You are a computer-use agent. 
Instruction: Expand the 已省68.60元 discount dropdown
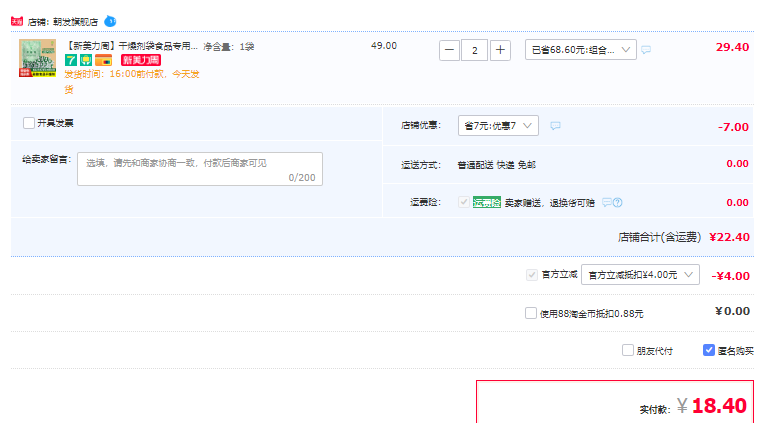click(581, 50)
